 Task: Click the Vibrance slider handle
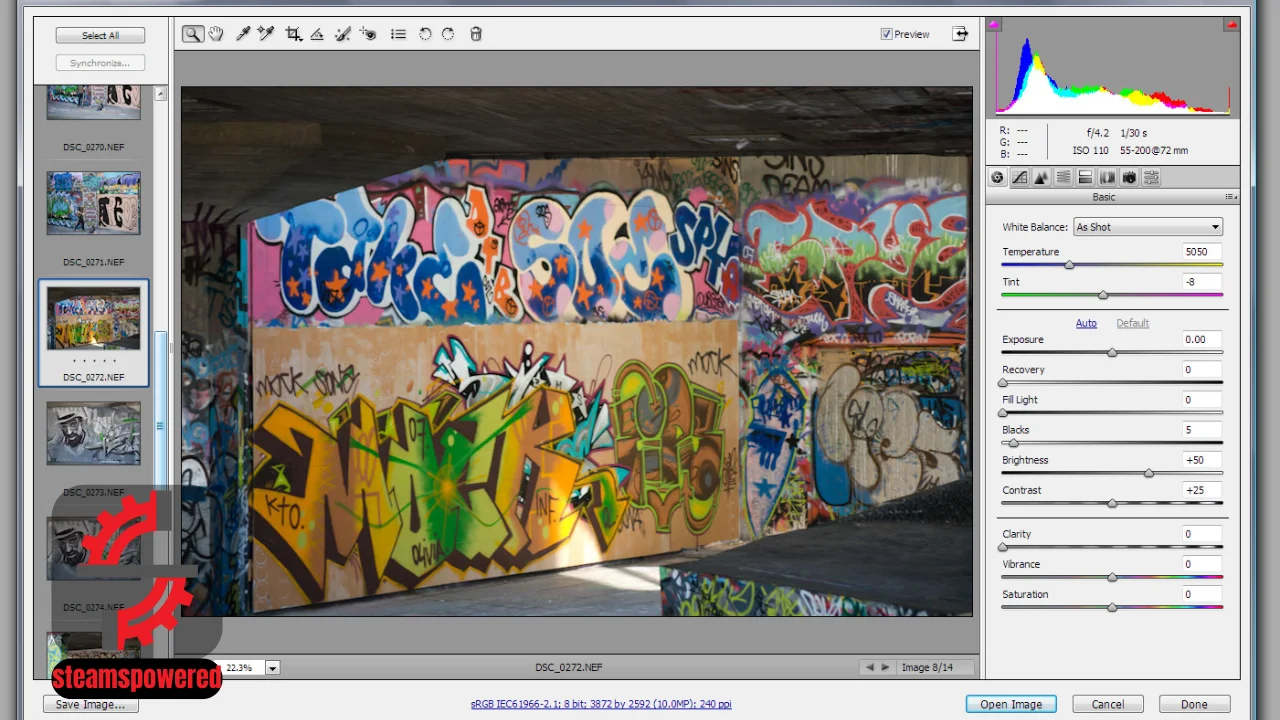(1112, 577)
